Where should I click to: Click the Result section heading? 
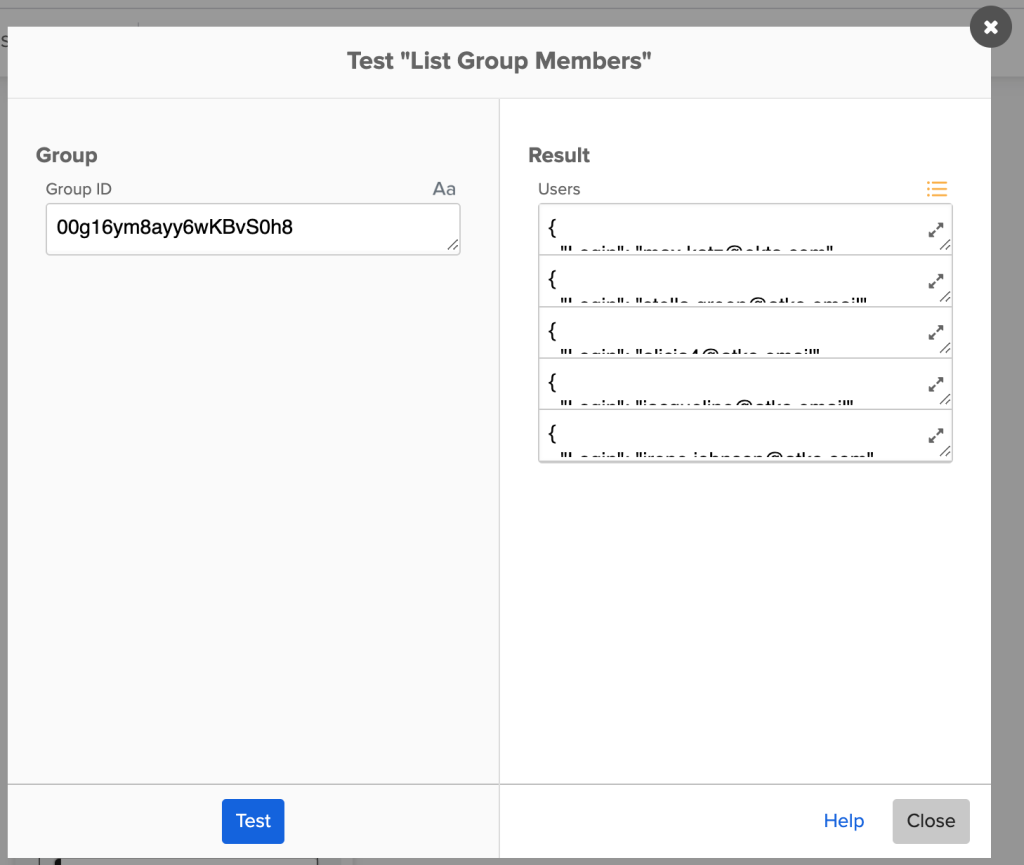tap(558, 155)
